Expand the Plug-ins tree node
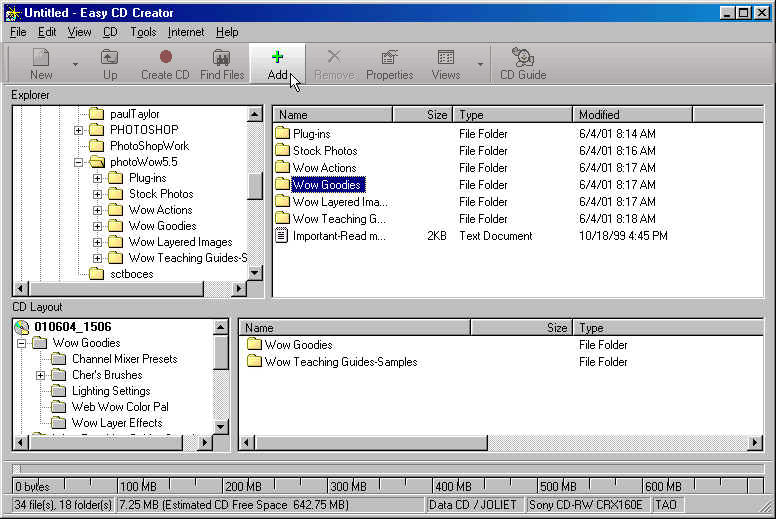 [x=97, y=178]
